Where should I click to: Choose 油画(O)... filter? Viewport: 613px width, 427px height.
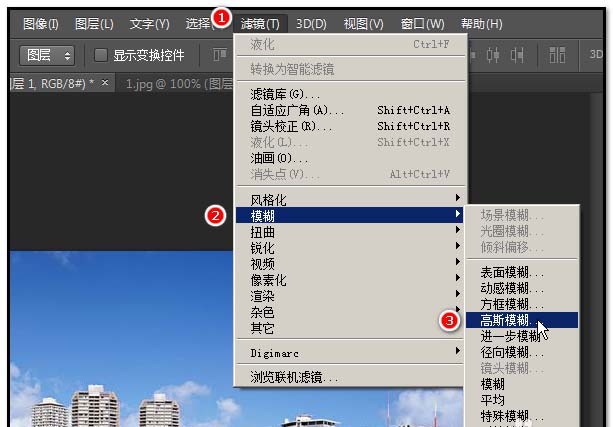(x=351, y=158)
